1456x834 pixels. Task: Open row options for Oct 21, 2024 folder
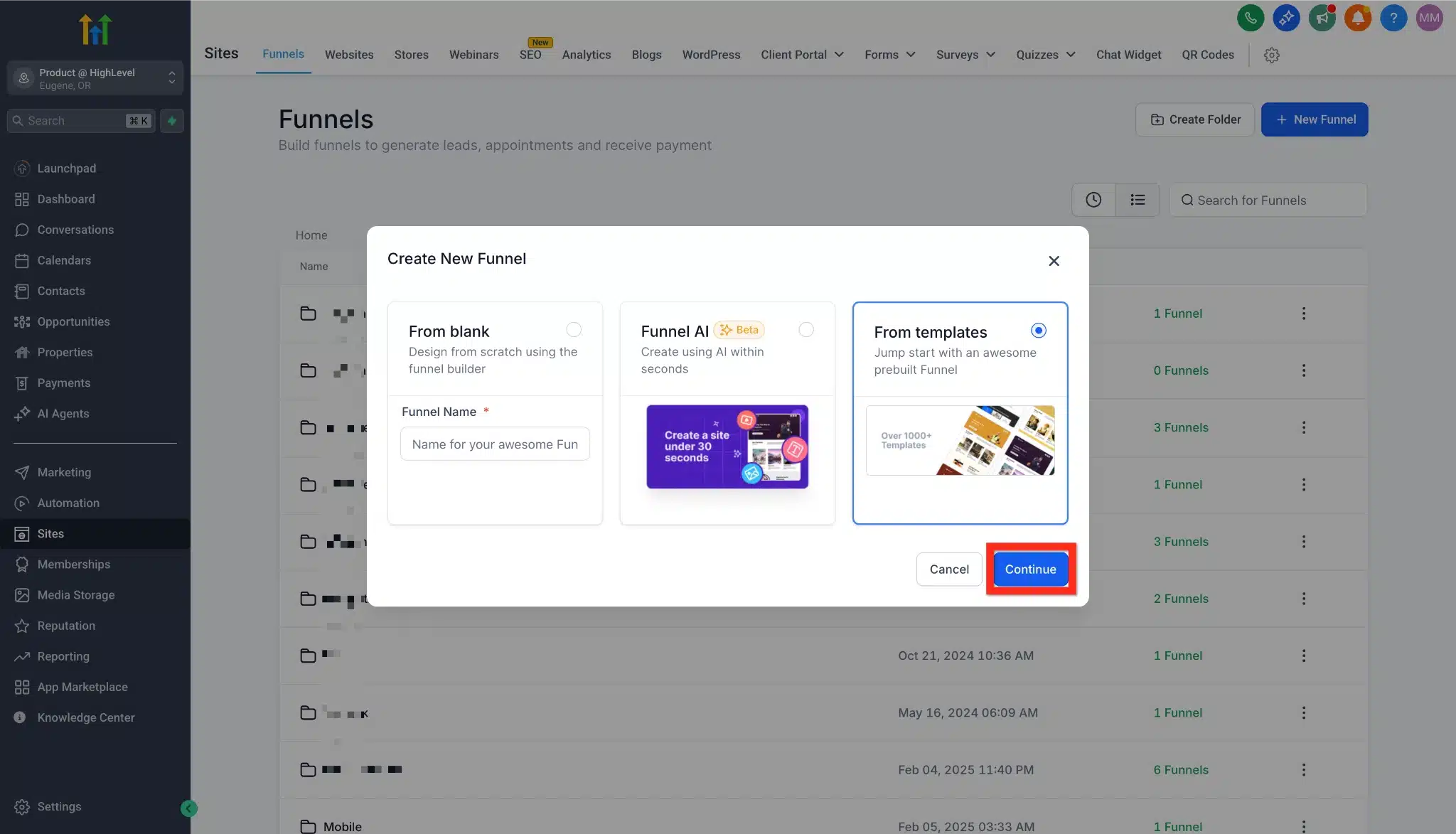(x=1304, y=656)
